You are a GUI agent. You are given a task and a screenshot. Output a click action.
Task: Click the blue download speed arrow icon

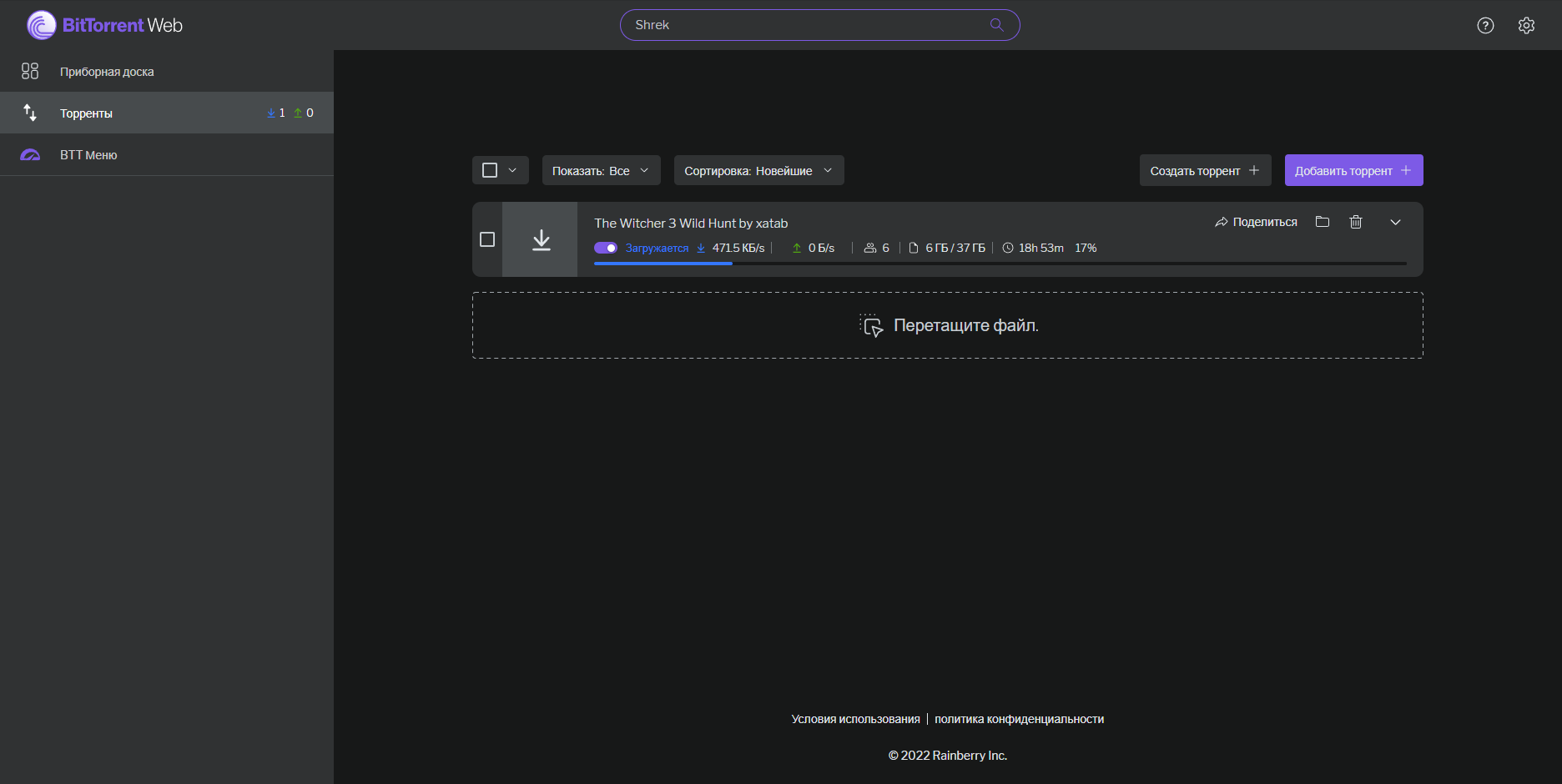701,248
